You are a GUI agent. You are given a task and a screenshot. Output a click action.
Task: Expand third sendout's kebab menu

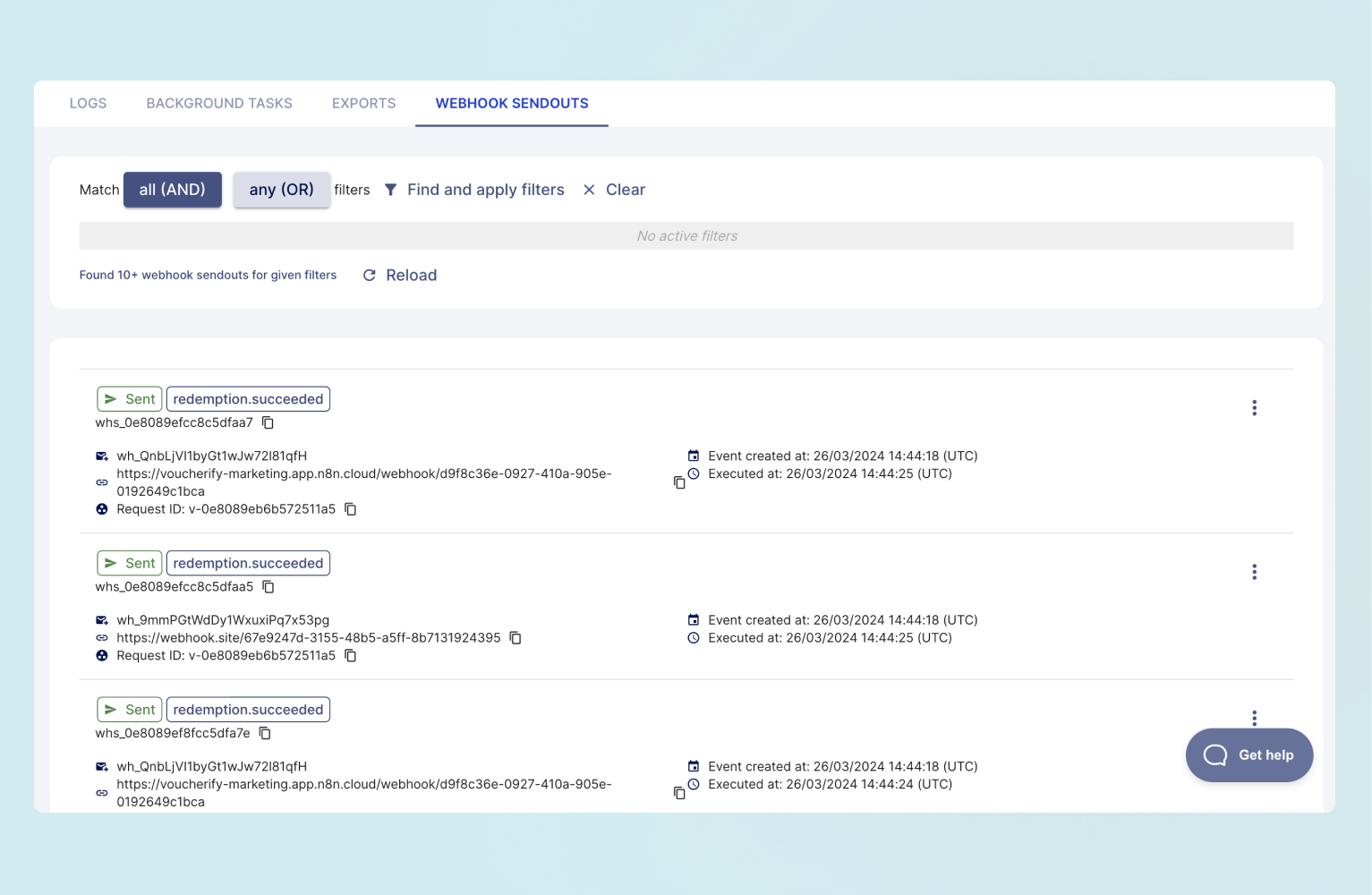click(1254, 718)
